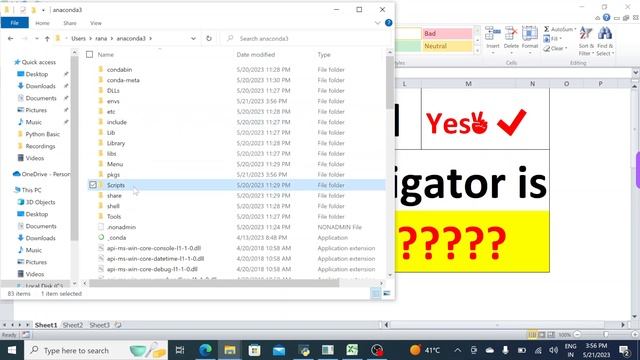Open Task View on taskbar

pyautogui.click(x=180, y=350)
